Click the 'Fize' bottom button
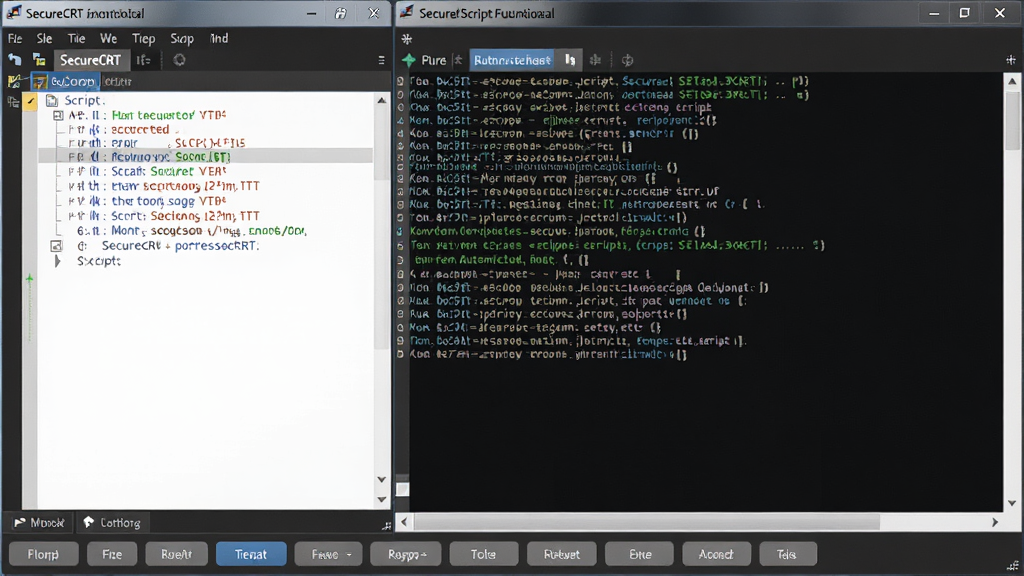Image resolution: width=1024 pixels, height=576 pixels. coord(112,554)
